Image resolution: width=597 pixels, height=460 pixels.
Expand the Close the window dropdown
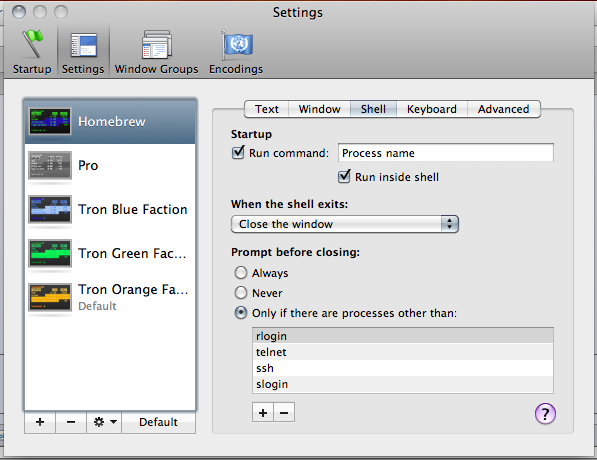(x=345, y=224)
